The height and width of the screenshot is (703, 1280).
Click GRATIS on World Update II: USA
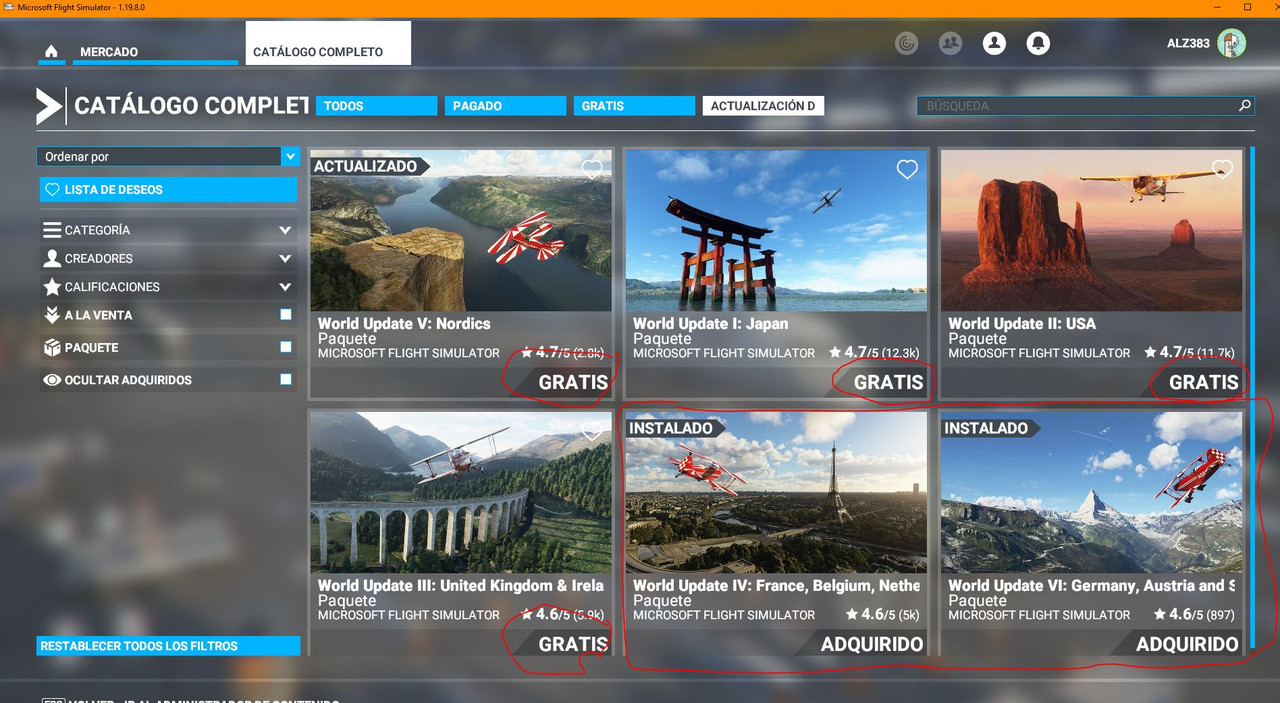click(x=1203, y=382)
